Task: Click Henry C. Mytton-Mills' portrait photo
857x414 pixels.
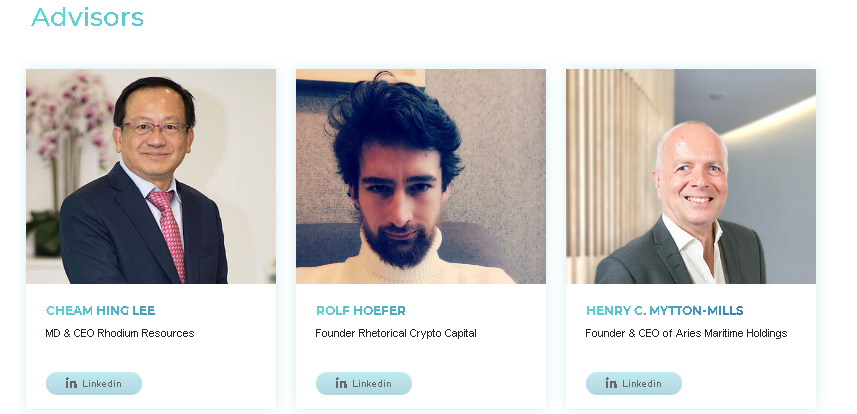Action: (691, 176)
